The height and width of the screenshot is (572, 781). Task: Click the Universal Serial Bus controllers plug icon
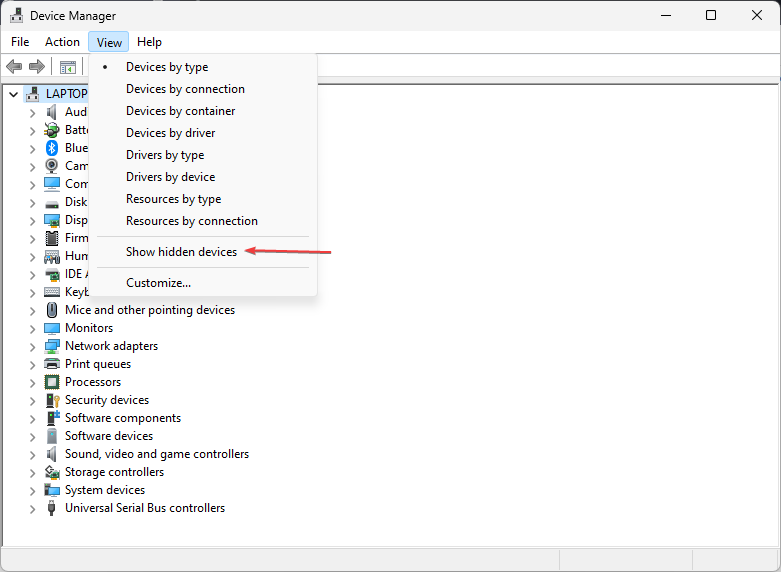tap(51, 508)
